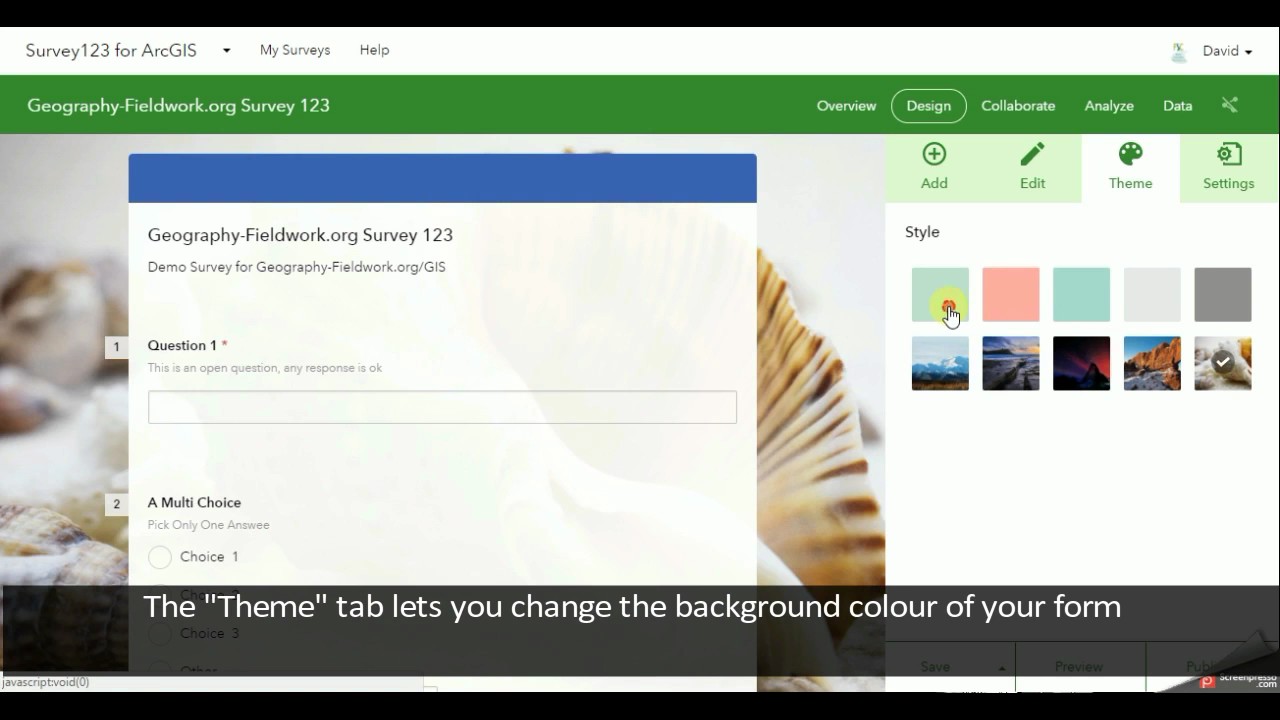Select the Theme palette tab

click(1130, 167)
